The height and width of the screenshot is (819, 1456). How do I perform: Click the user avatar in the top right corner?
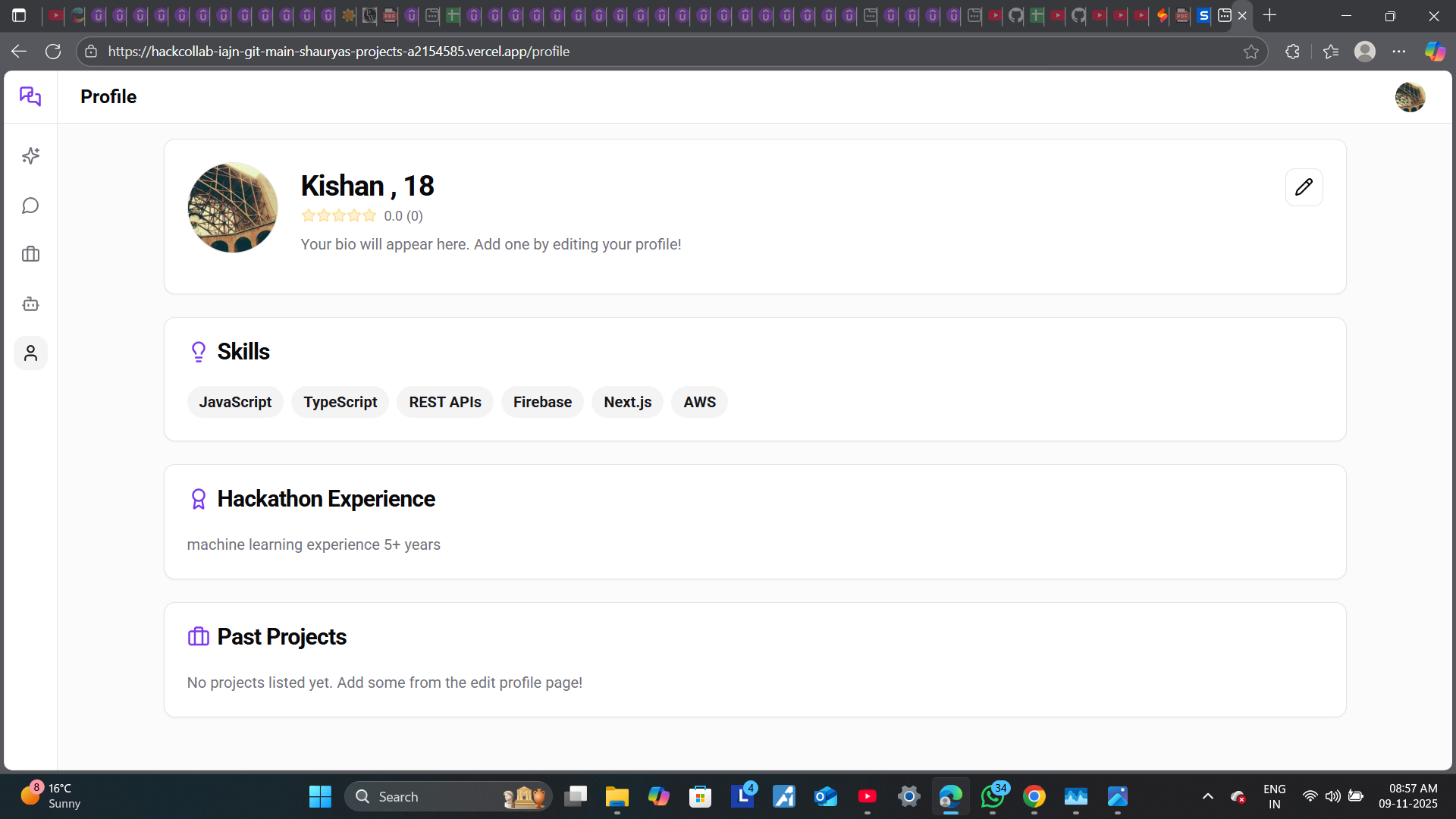1410,96
